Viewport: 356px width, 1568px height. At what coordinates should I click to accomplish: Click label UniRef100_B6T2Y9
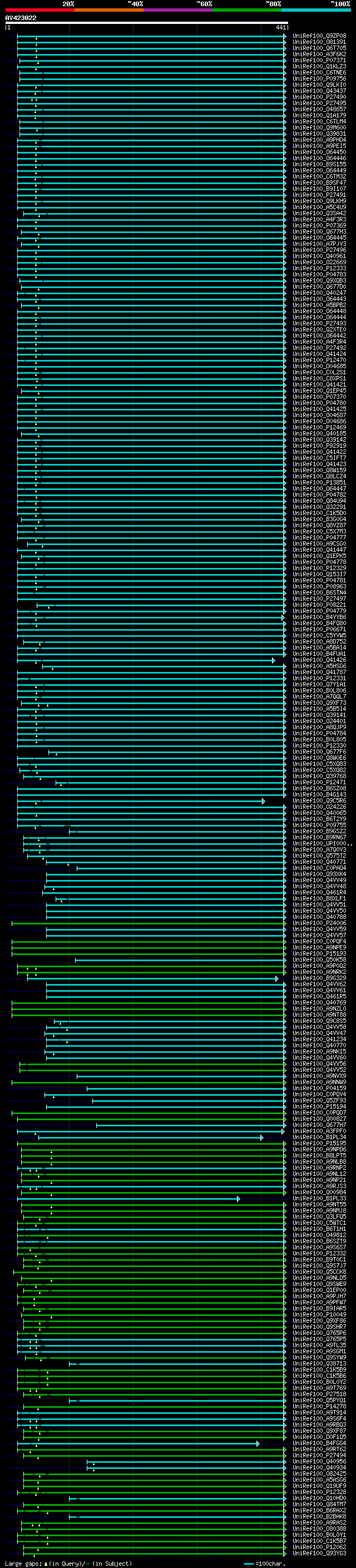[319, 819]
